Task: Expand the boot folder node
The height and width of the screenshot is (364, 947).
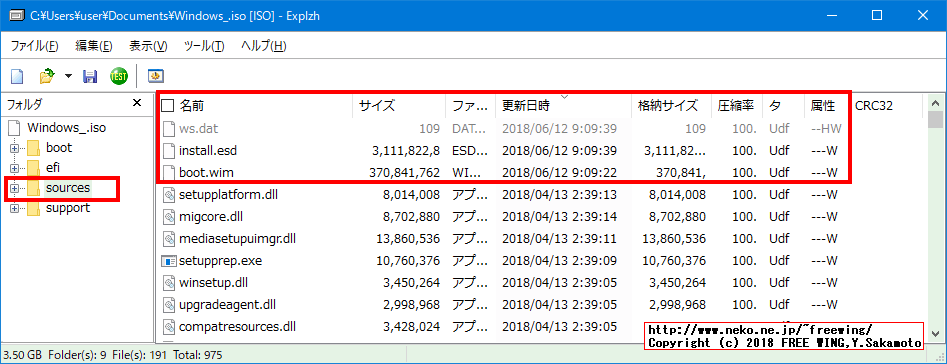Action: (14, 148)
